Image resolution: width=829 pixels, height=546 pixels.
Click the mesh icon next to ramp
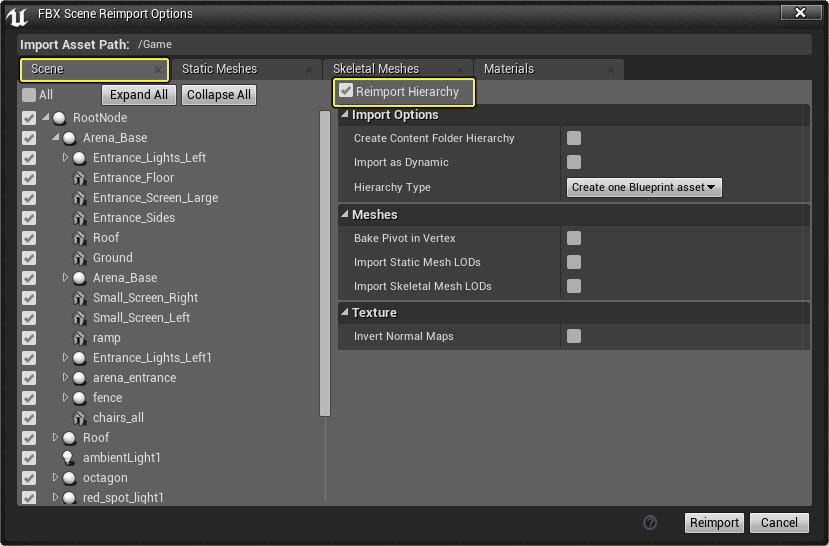tap(79, 338)
